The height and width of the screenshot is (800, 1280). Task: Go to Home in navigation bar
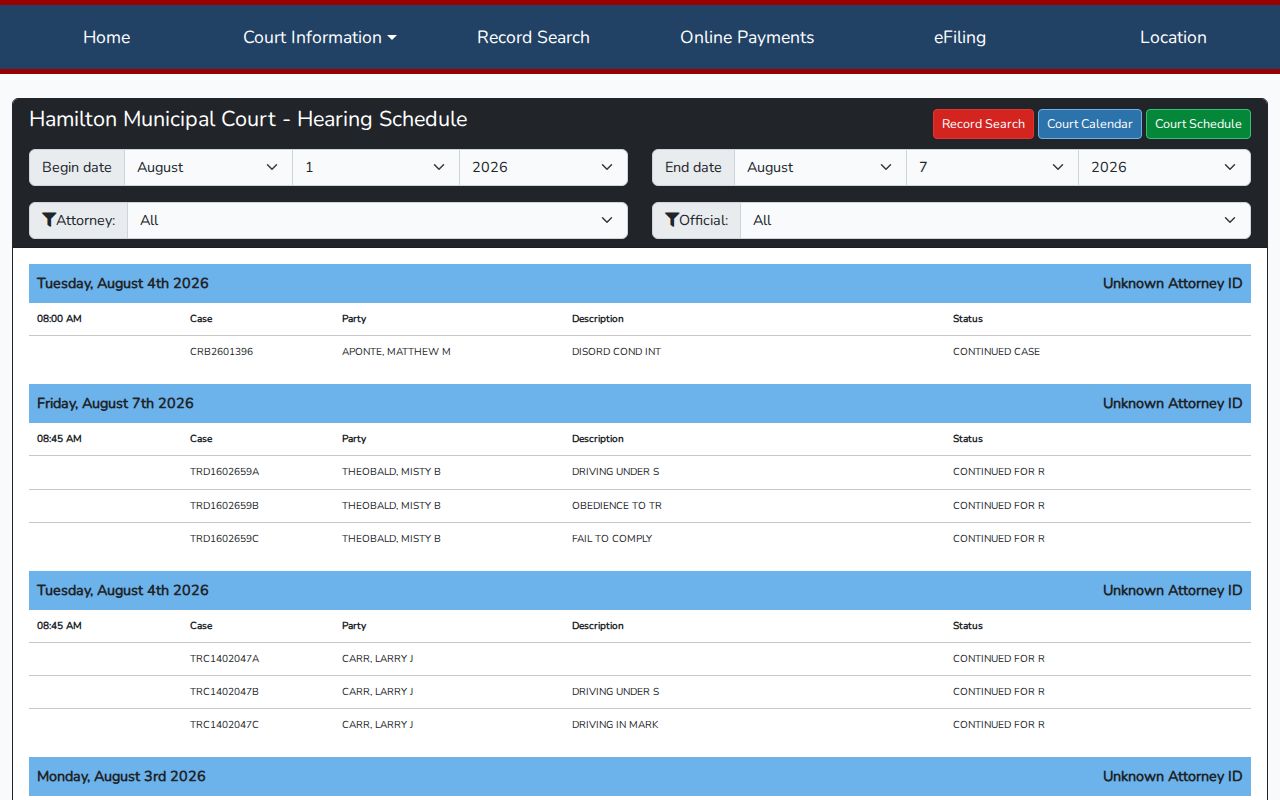click(106, 37)
